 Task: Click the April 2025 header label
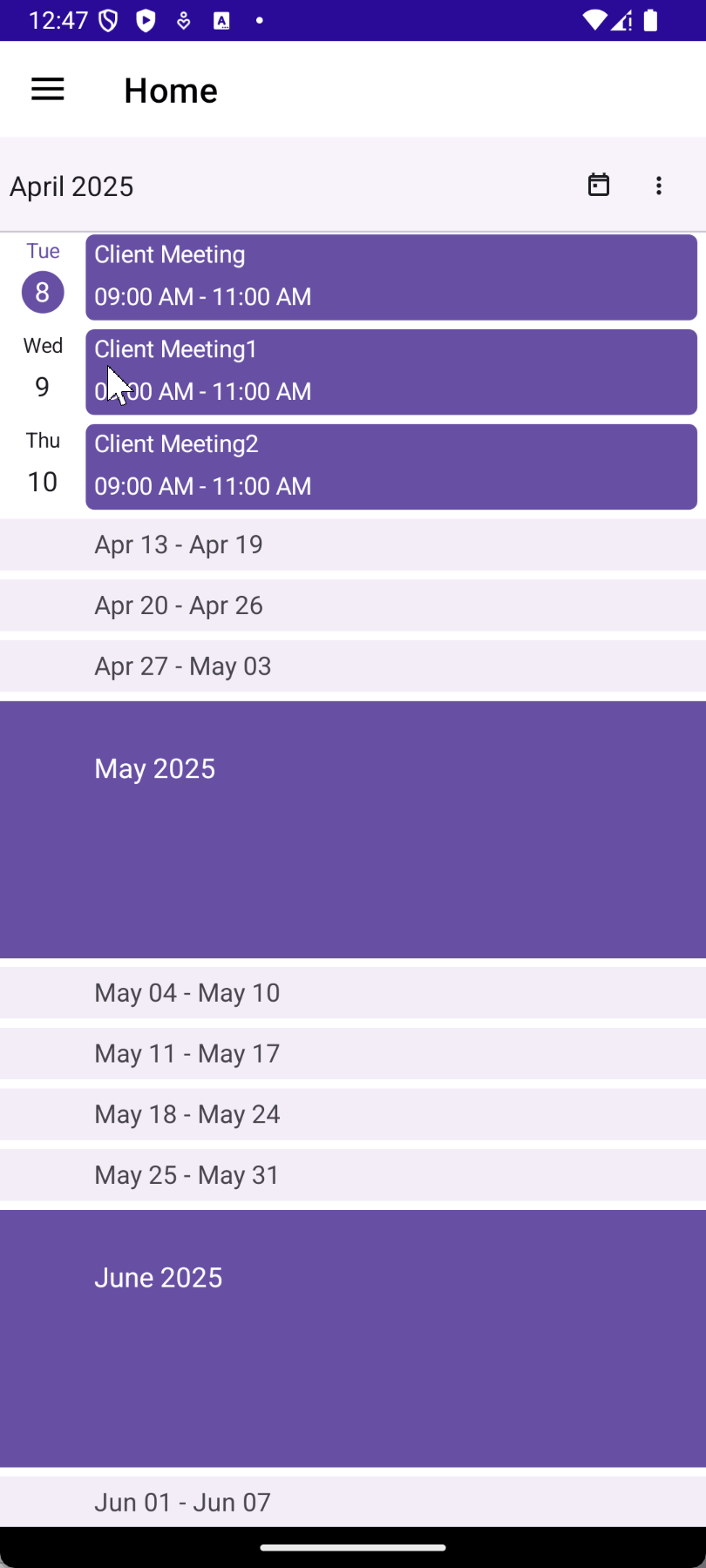tap(71, 186)
